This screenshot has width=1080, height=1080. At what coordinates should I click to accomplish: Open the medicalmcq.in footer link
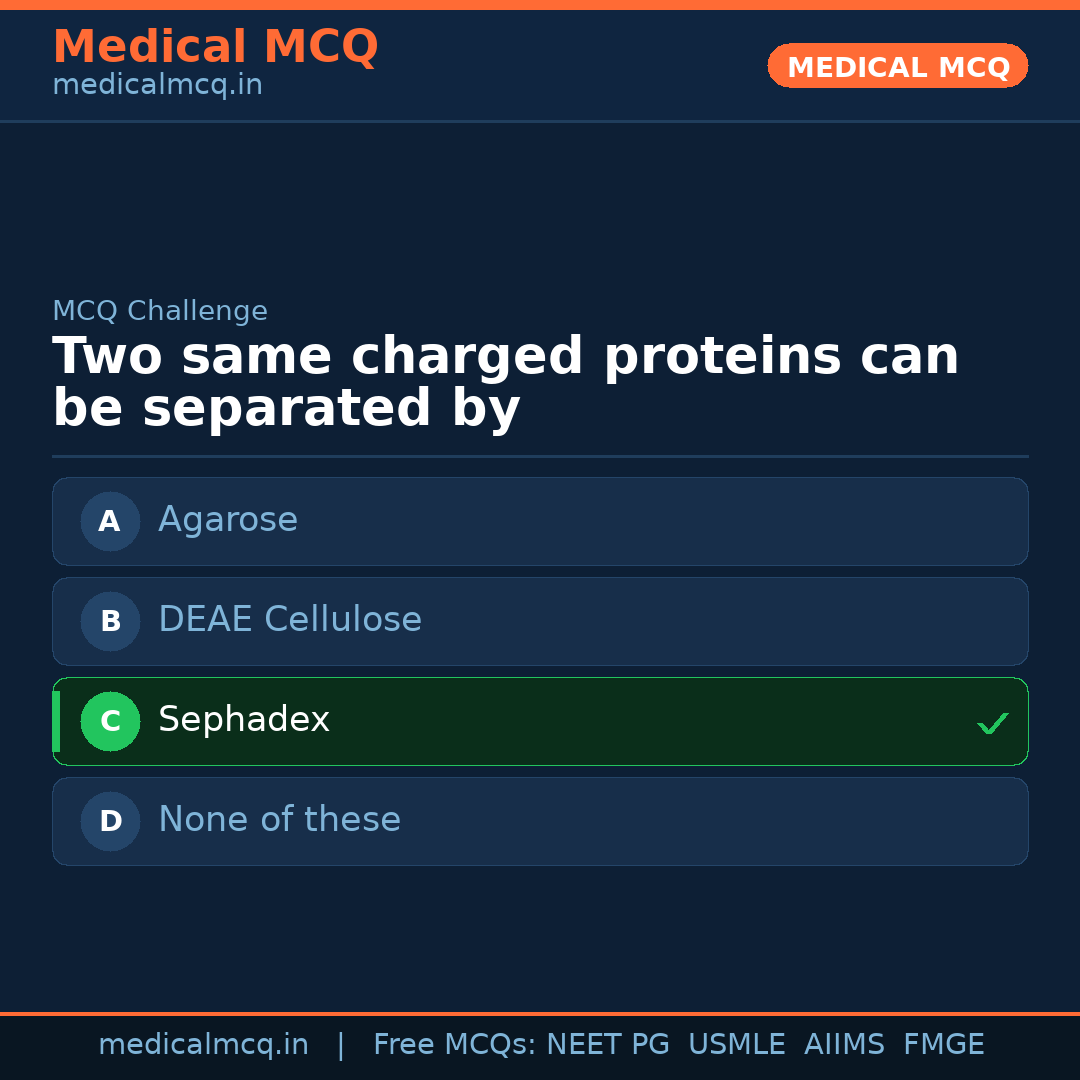click(203, 1045)
